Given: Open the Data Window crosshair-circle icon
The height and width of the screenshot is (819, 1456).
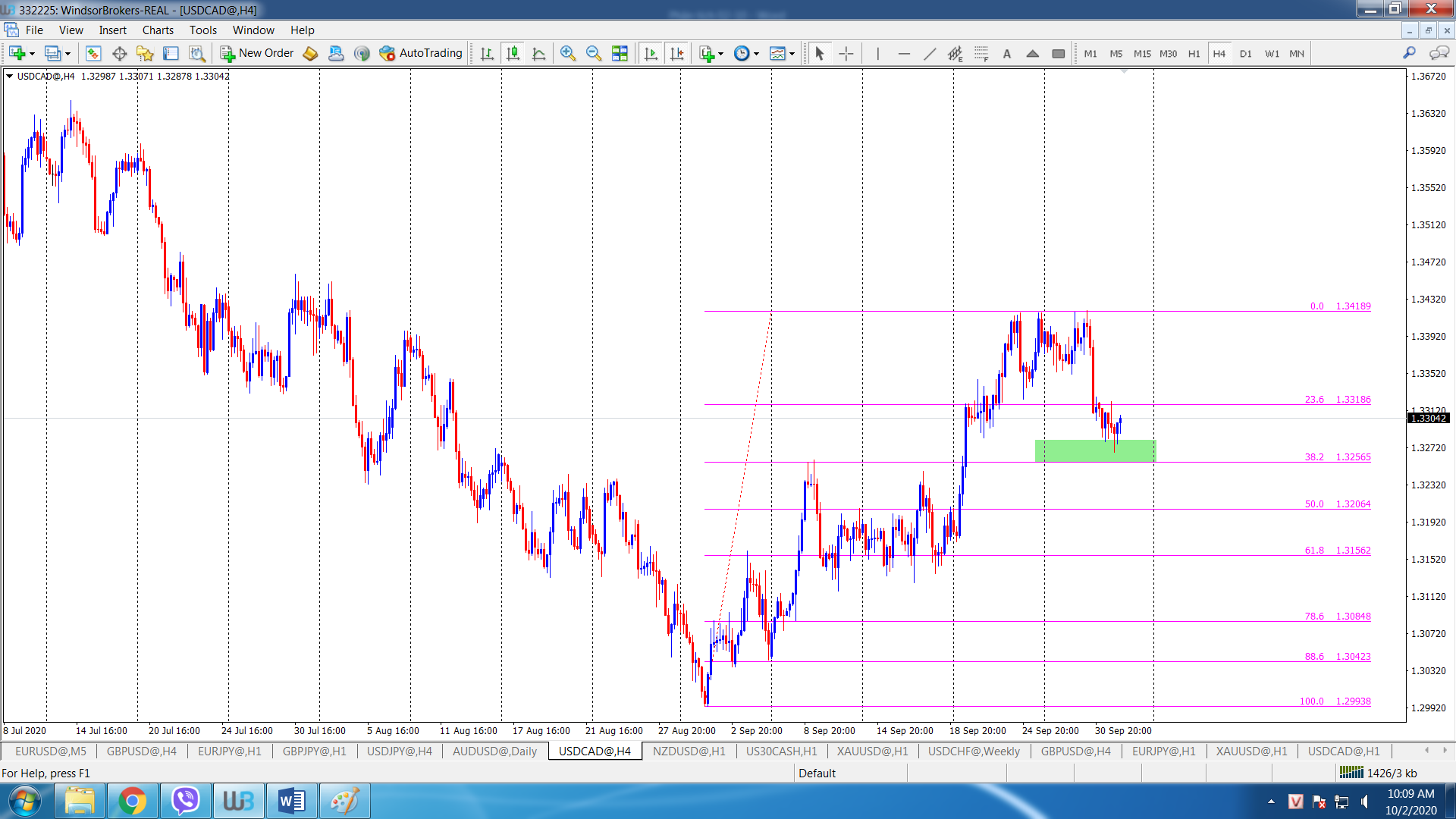Looking at the screenshot, I should click(119, 53).
